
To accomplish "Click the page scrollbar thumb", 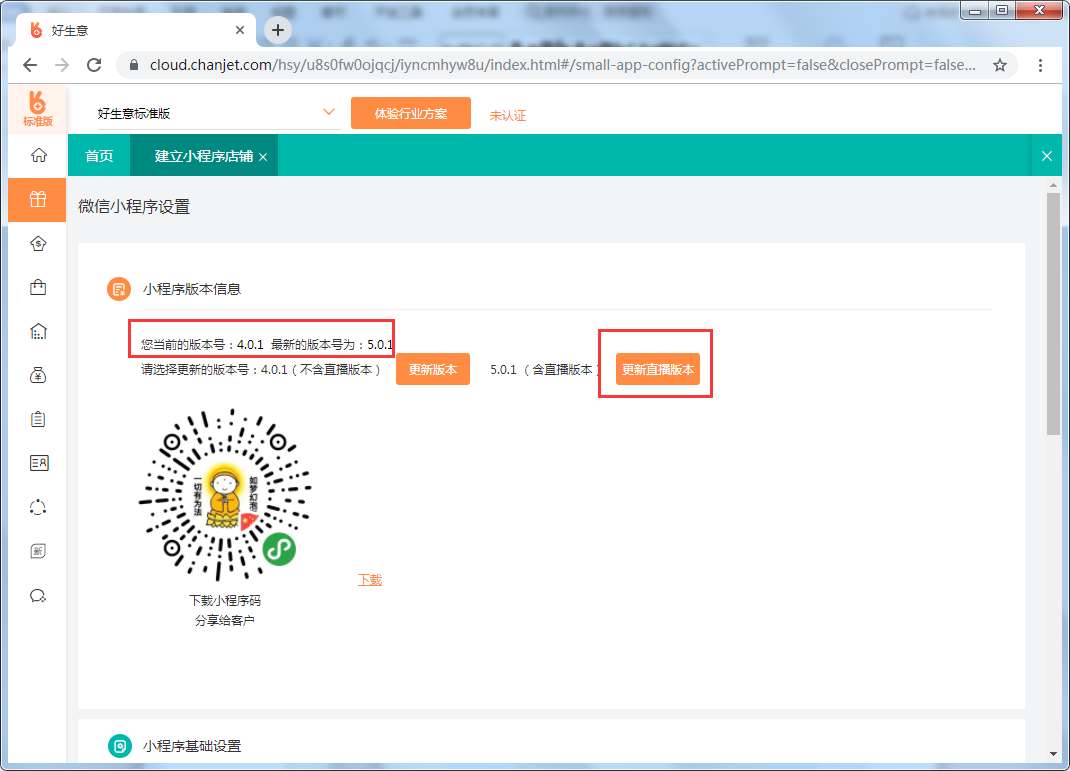I will point(1054,314).
